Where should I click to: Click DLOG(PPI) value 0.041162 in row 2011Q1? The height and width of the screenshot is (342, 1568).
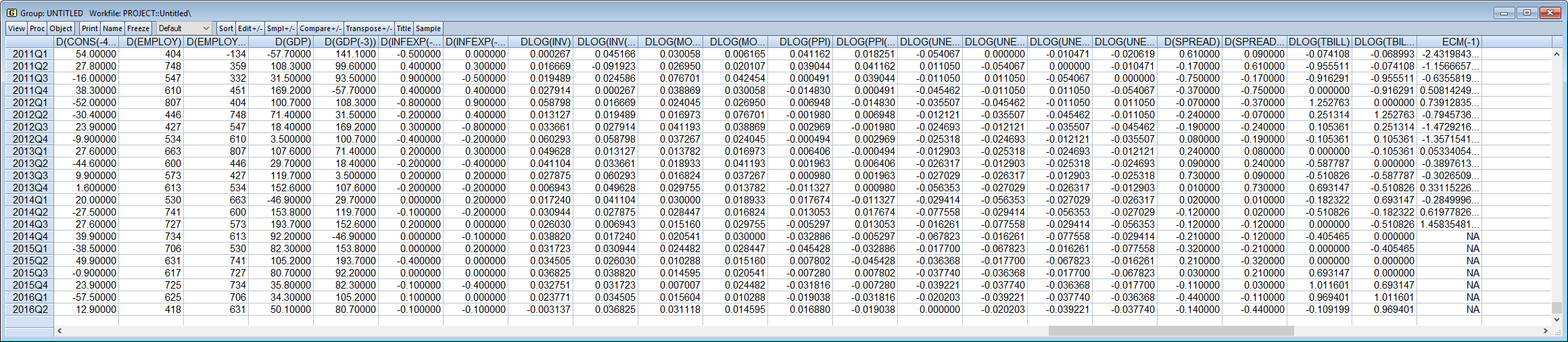[801, 54]
